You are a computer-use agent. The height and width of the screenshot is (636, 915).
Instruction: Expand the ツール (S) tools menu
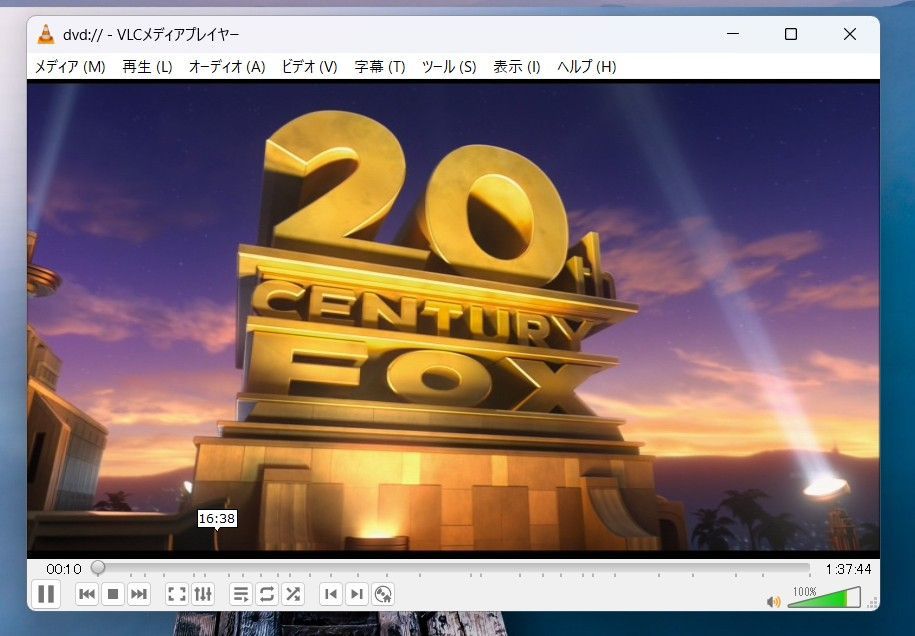point(449,67)
